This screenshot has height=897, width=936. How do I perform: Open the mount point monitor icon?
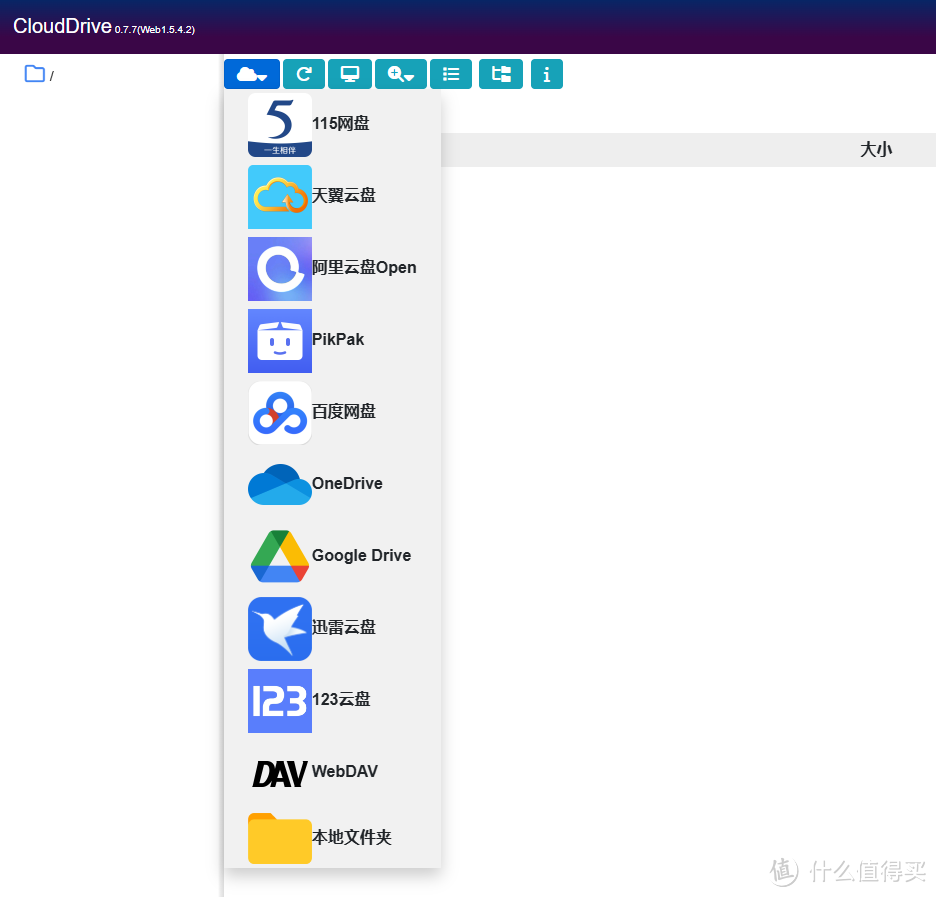coord(349,74)
